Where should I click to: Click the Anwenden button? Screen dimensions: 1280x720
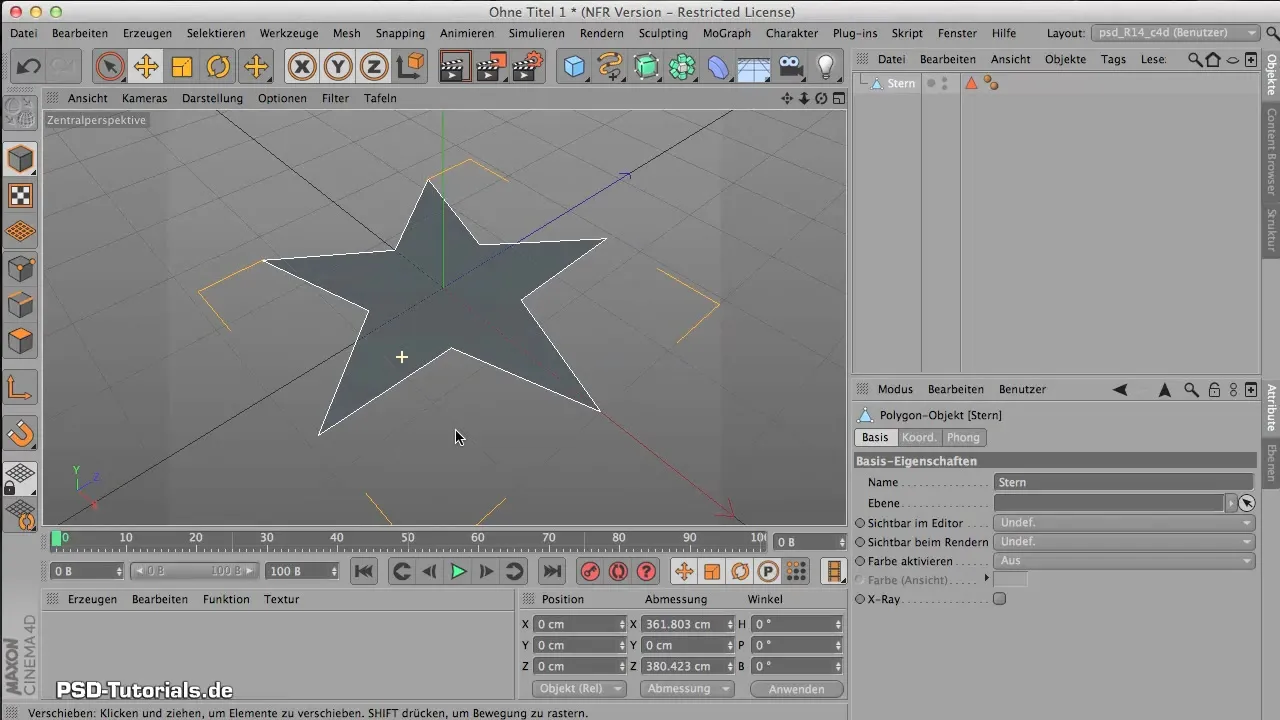796,689
